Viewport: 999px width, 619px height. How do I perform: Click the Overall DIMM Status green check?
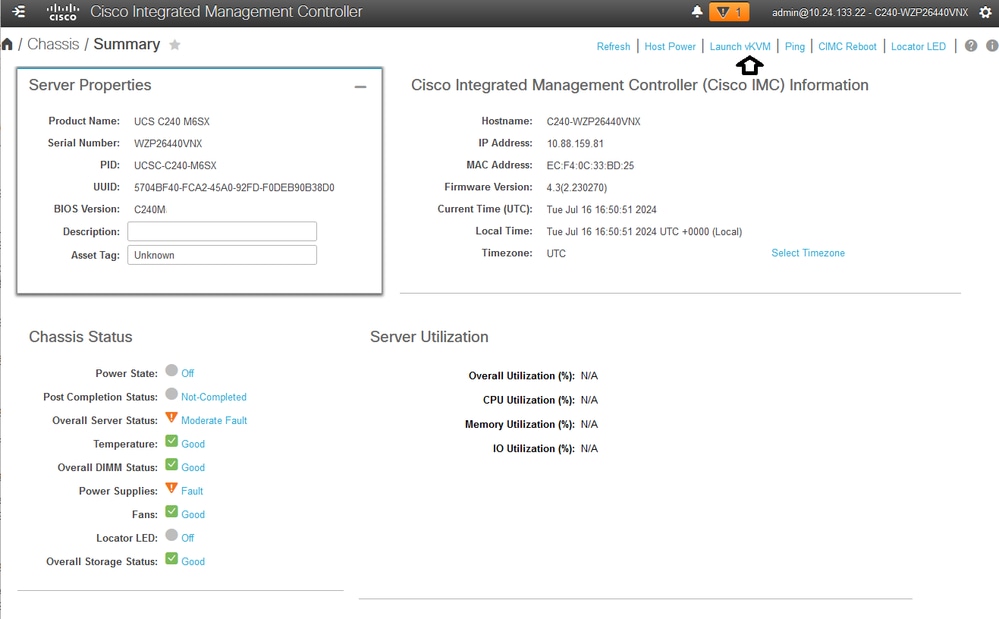point(171,464)
